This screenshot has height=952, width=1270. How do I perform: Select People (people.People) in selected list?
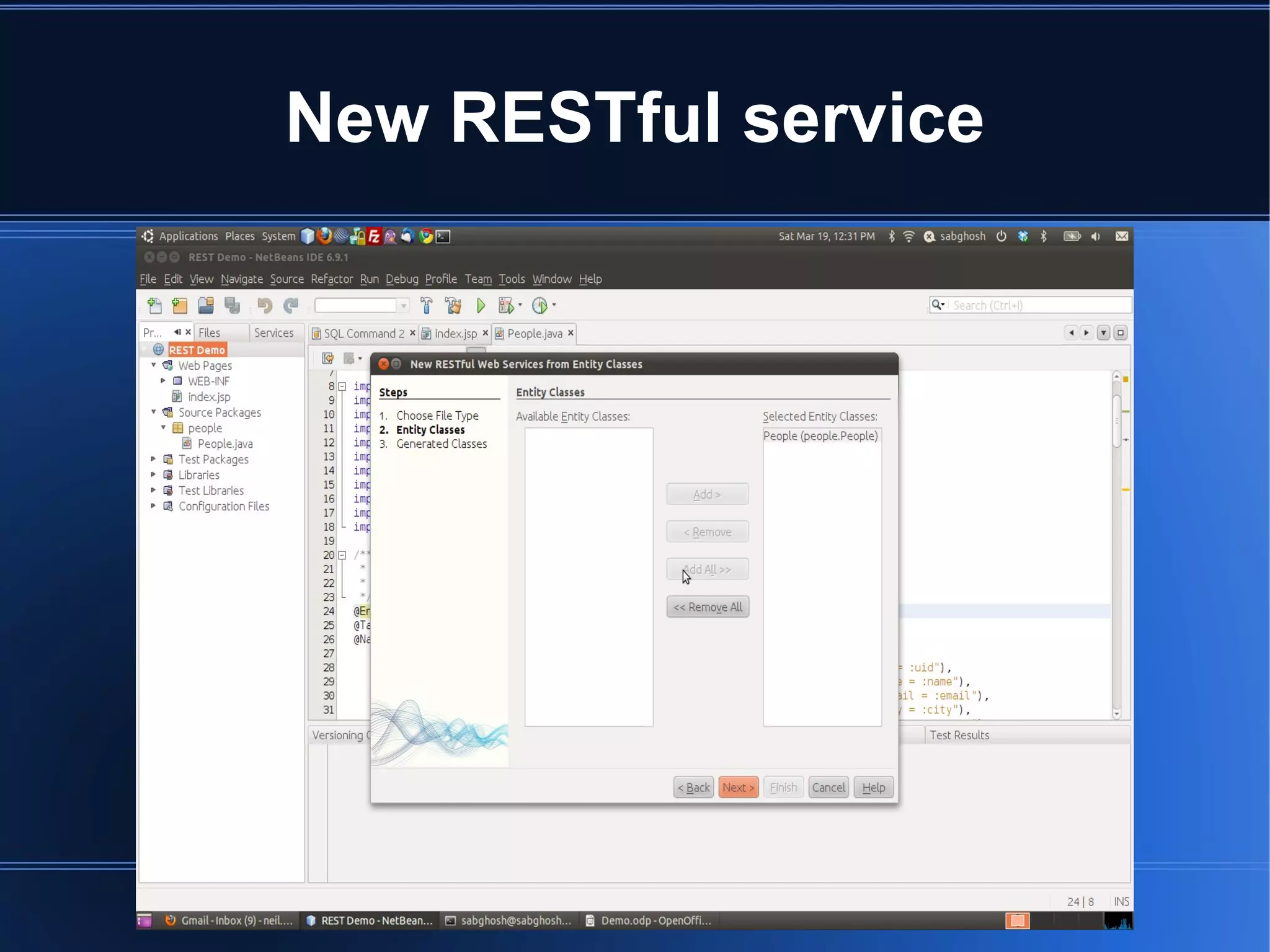tap(820, 436)
